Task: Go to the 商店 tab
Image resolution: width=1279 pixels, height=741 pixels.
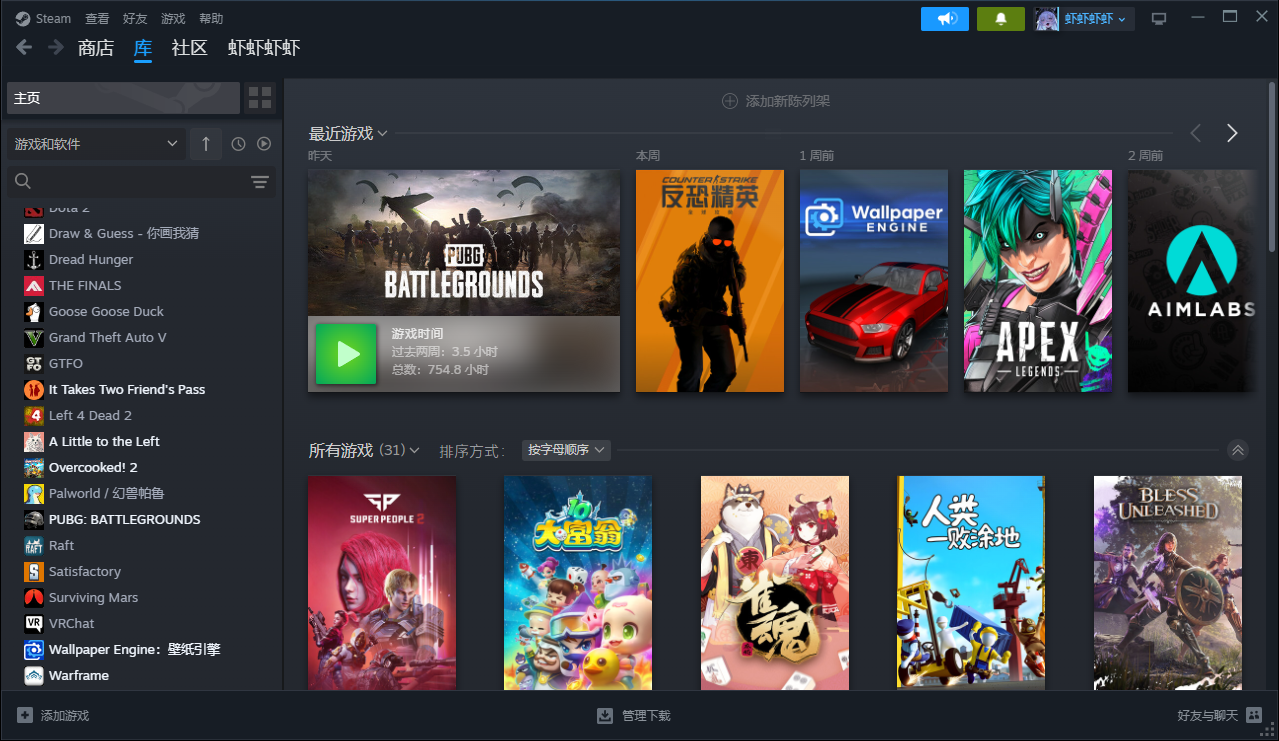Action: [96, 48]
